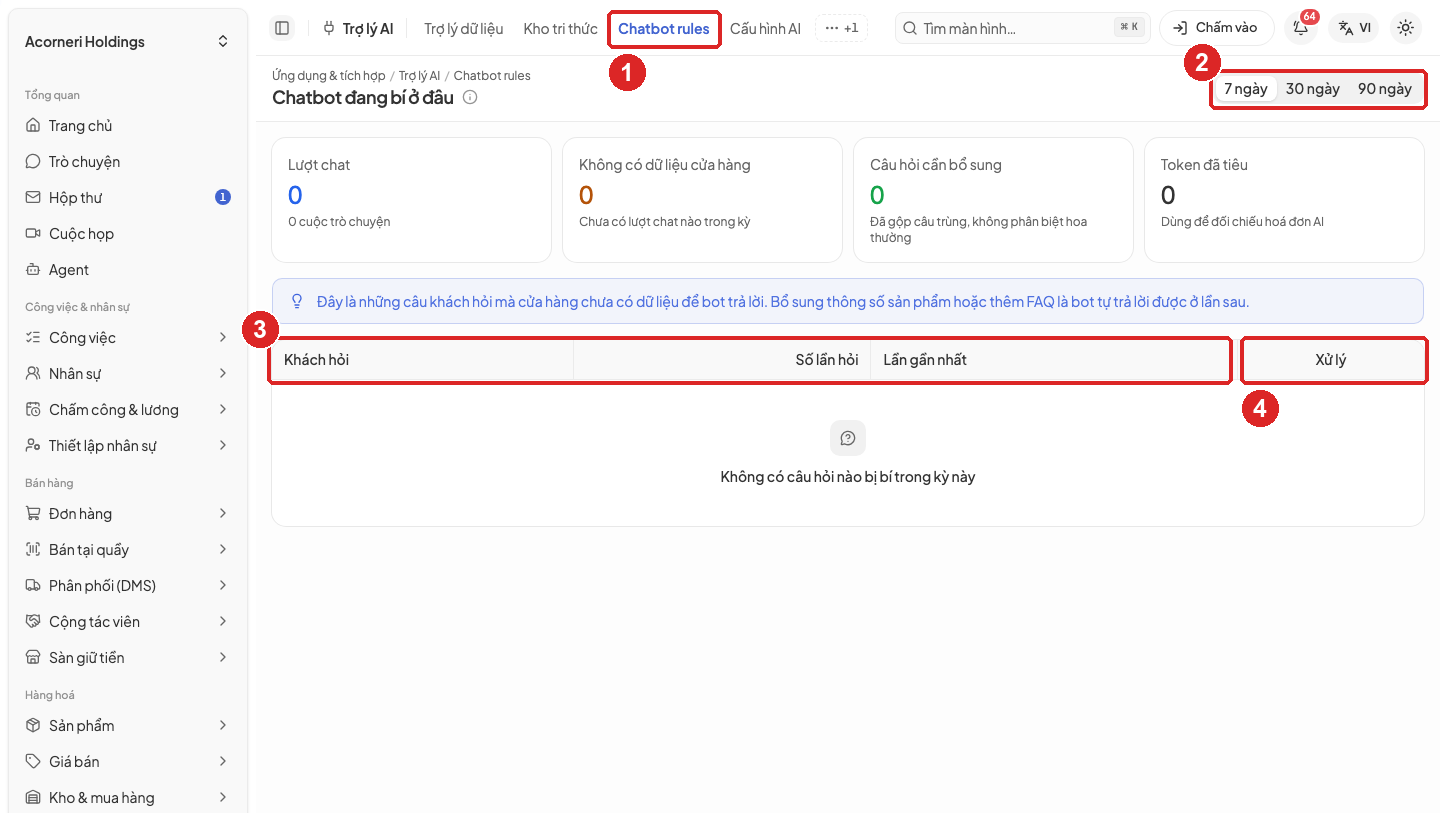
Task: Open the Acorneri Holdings workspace switcher
Action: (128, 42)
